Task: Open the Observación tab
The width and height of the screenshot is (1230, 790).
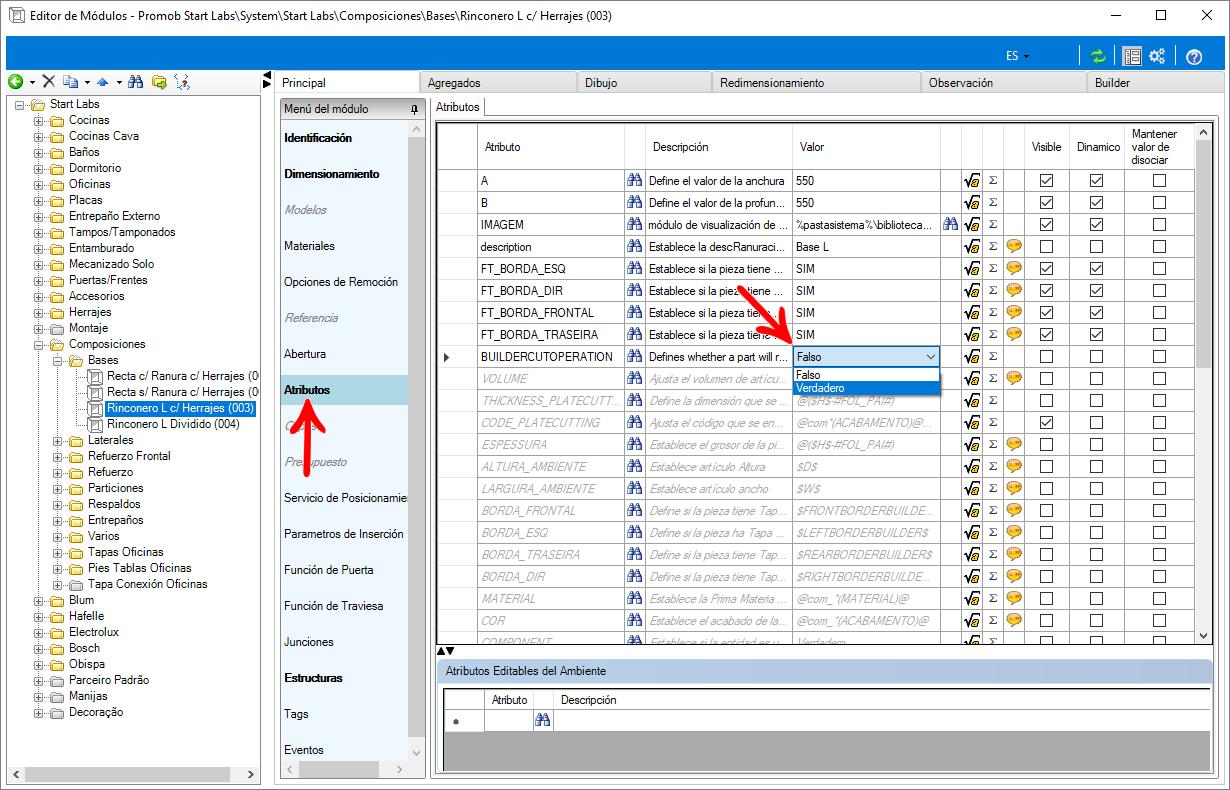Action: (1003, 83)
